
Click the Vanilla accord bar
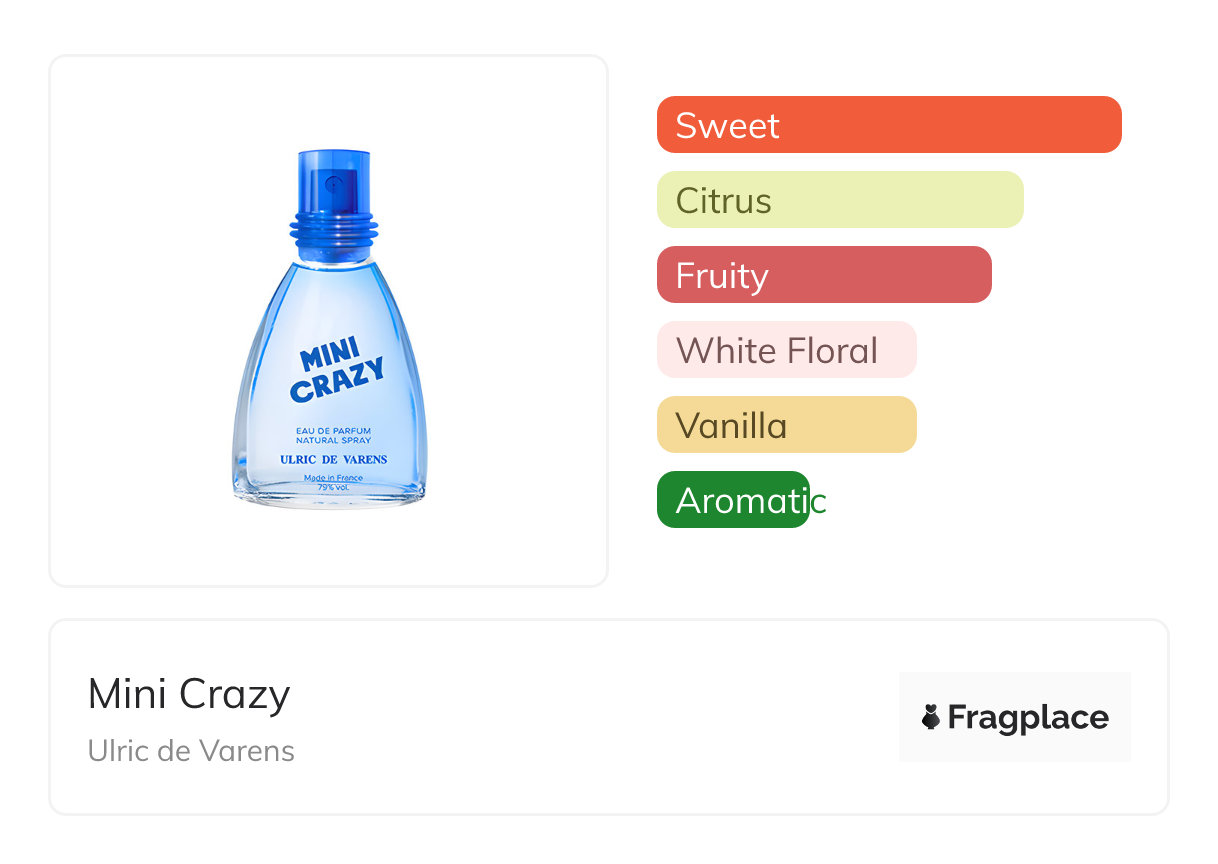pyautogui.click(x=786, y=425)
